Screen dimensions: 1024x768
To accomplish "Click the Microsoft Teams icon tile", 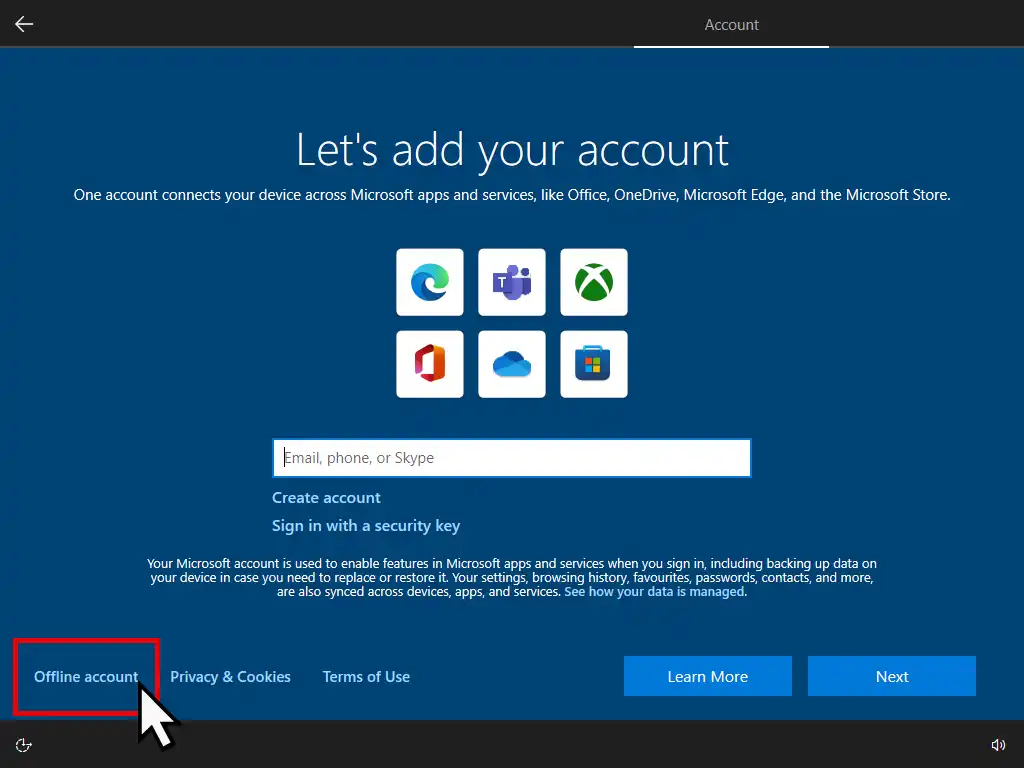I will click(512, 282).
